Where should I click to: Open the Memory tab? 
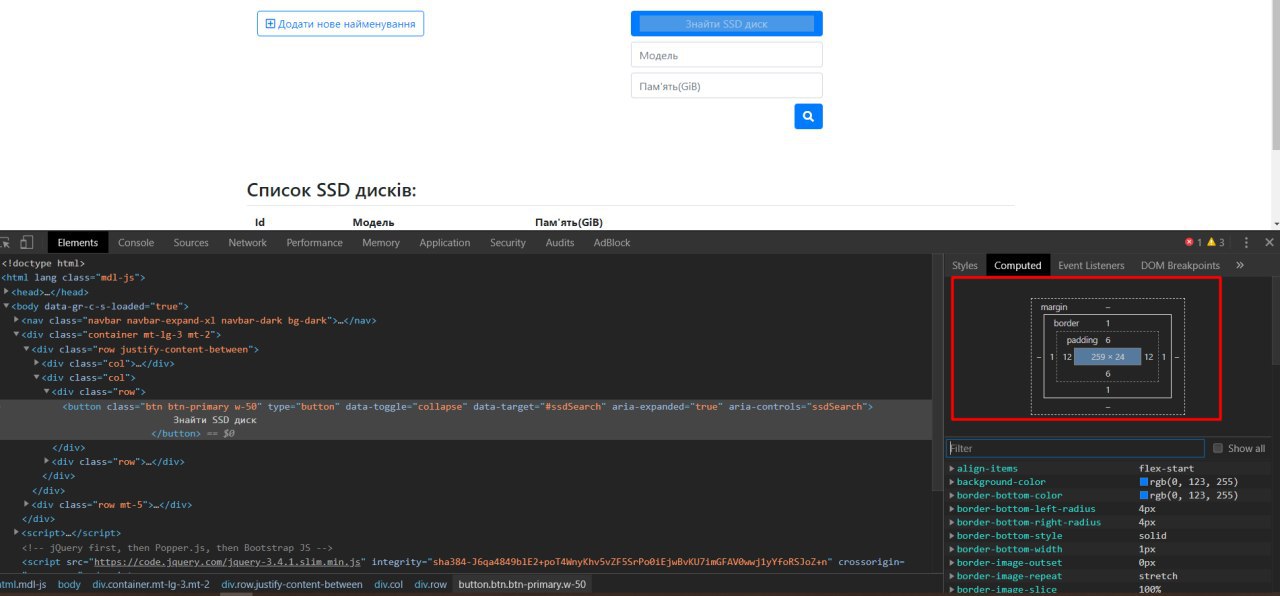tap(380, 242)
